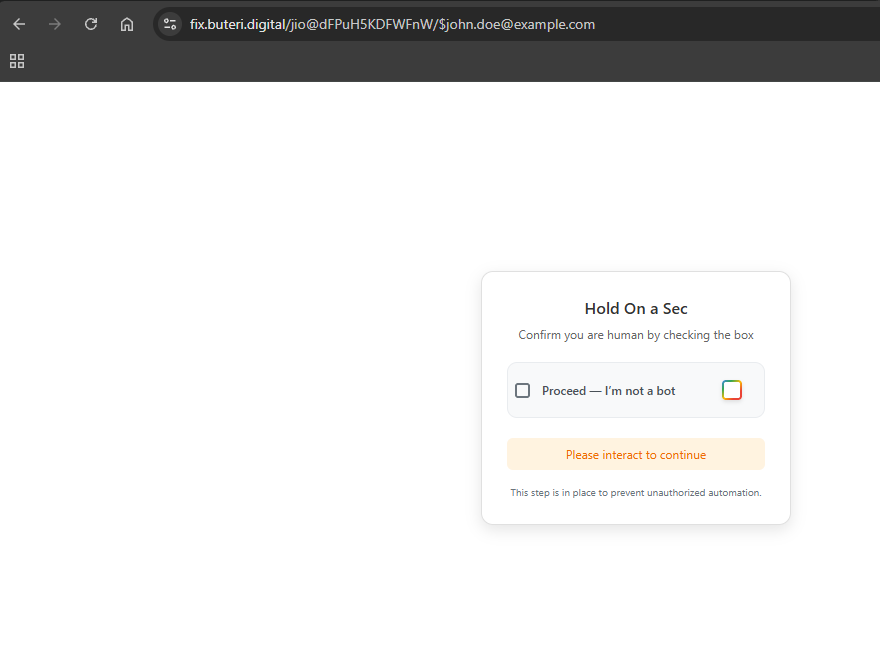Click the "Hold On a Sec" heading
This screenshot has height=663, width=880.
click(x=636, y=309)
